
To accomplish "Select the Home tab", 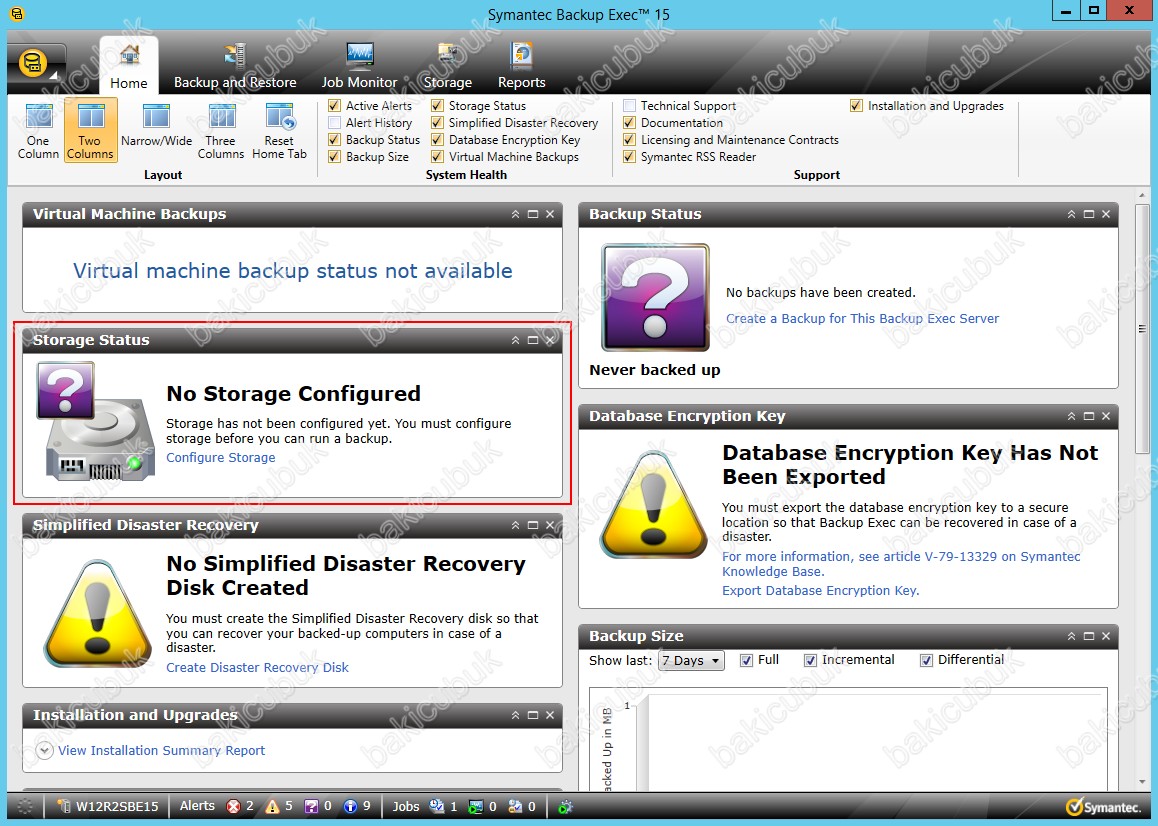I will [x=129, y=65].
